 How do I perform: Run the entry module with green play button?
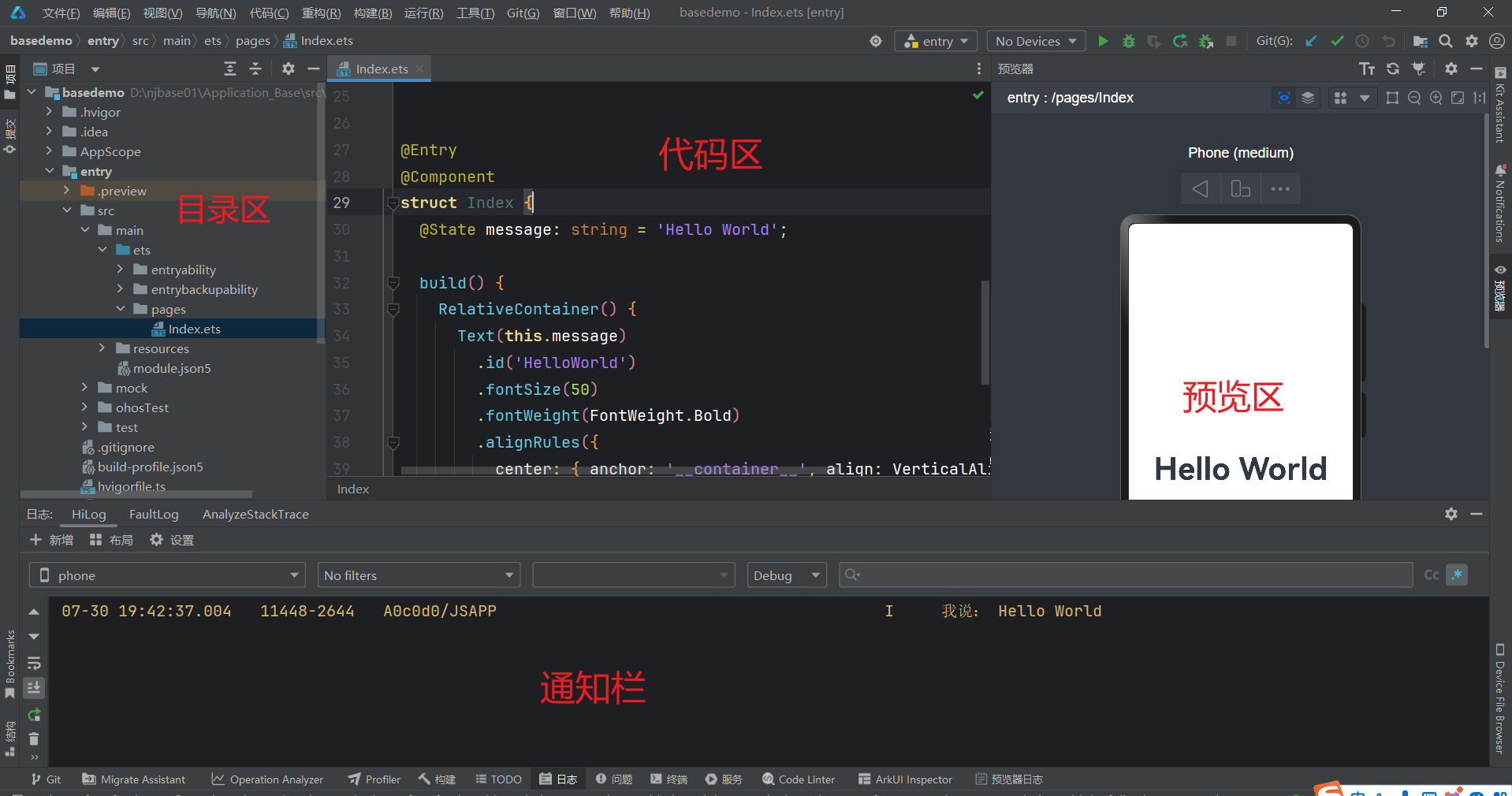pyautogui.click(x=1103, y=41)
